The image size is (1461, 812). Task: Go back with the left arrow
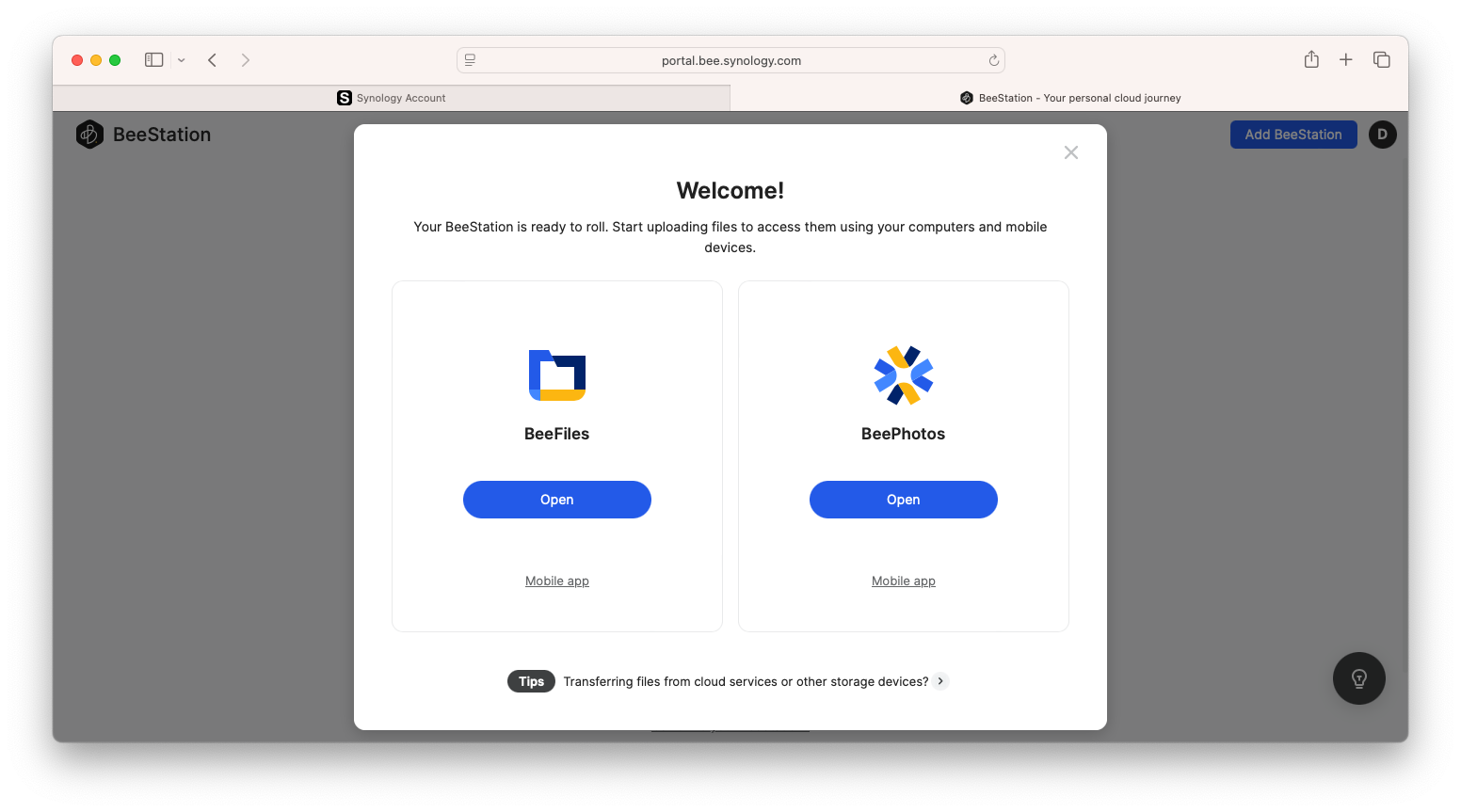(213, 60)
